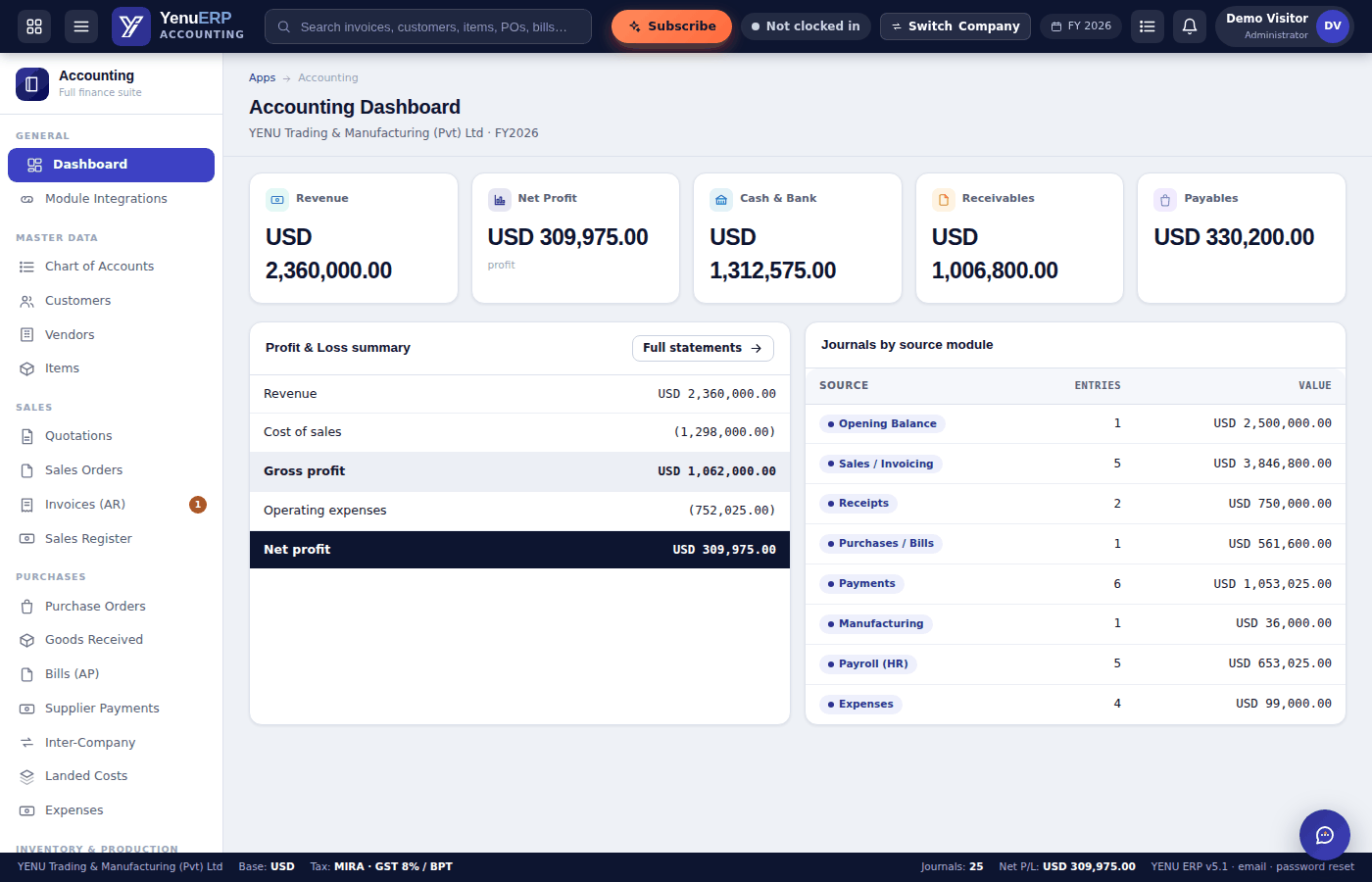
Task: Click the Operating expenses row
Action: 519,511
